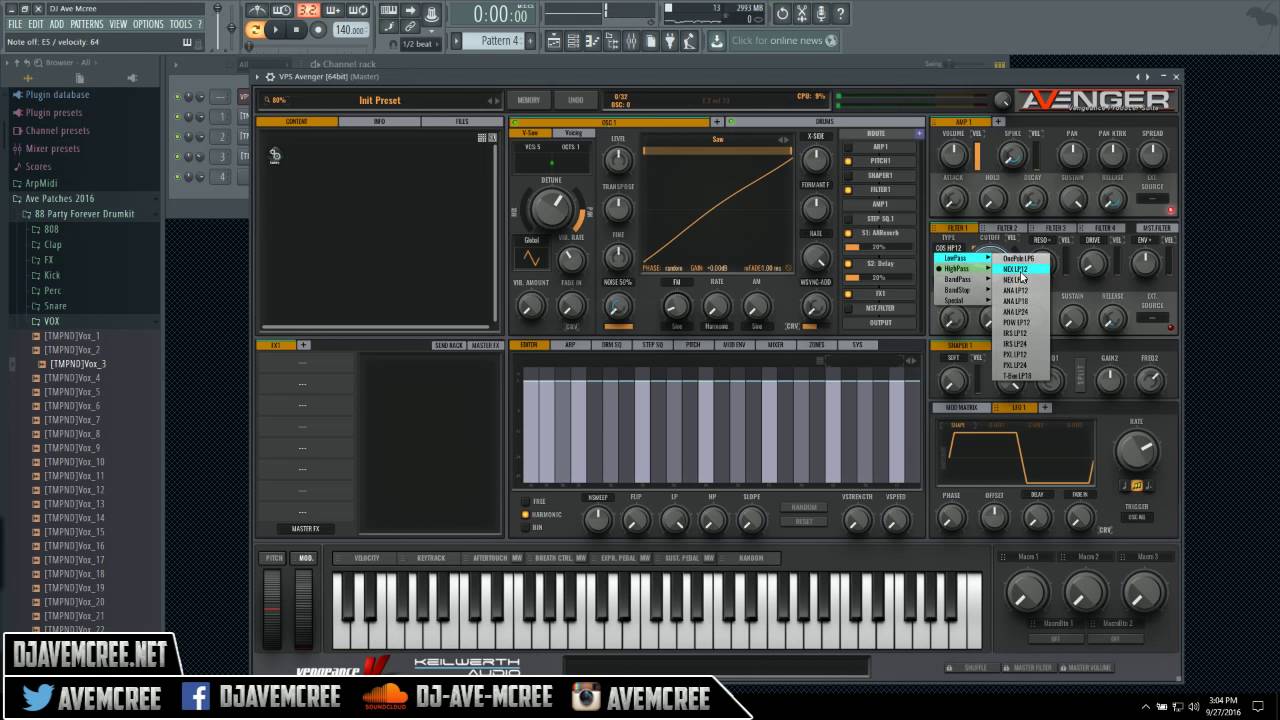Click the typing keyboard to piano icon
The height and width of the screenshot is (720, 1280).
point(389,10)
